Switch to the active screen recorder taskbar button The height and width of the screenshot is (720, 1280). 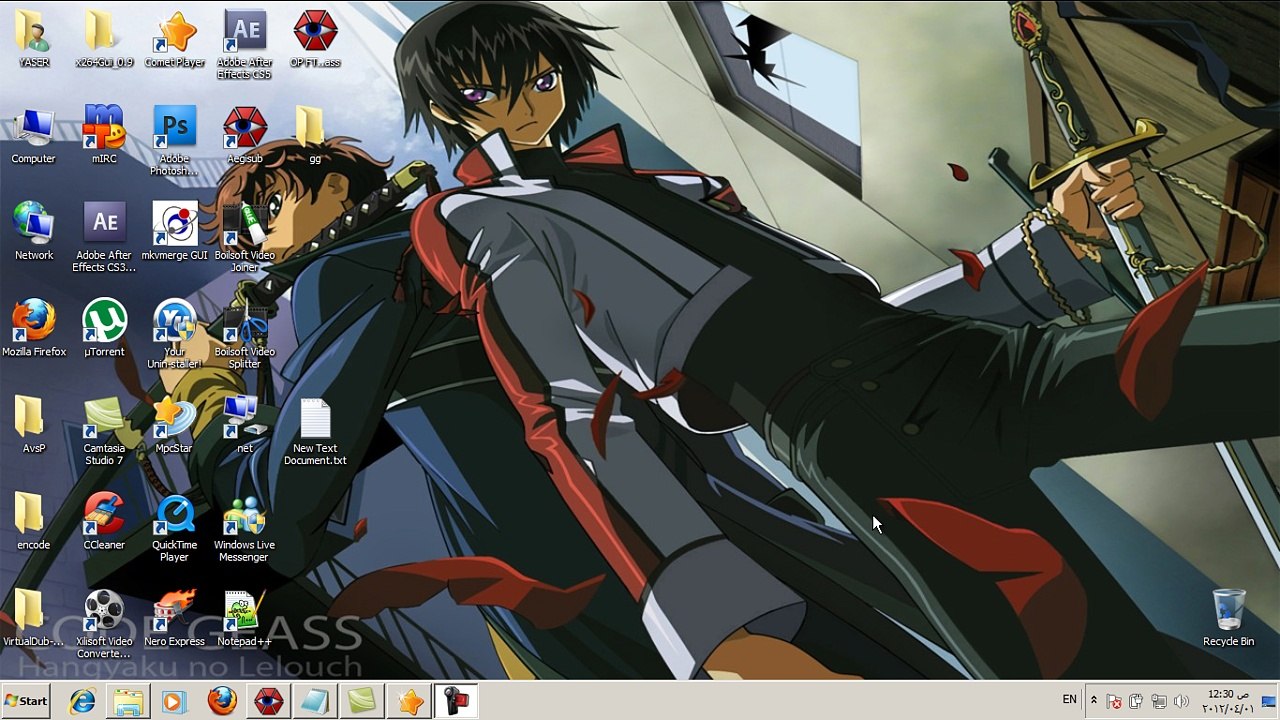[455, 701]
